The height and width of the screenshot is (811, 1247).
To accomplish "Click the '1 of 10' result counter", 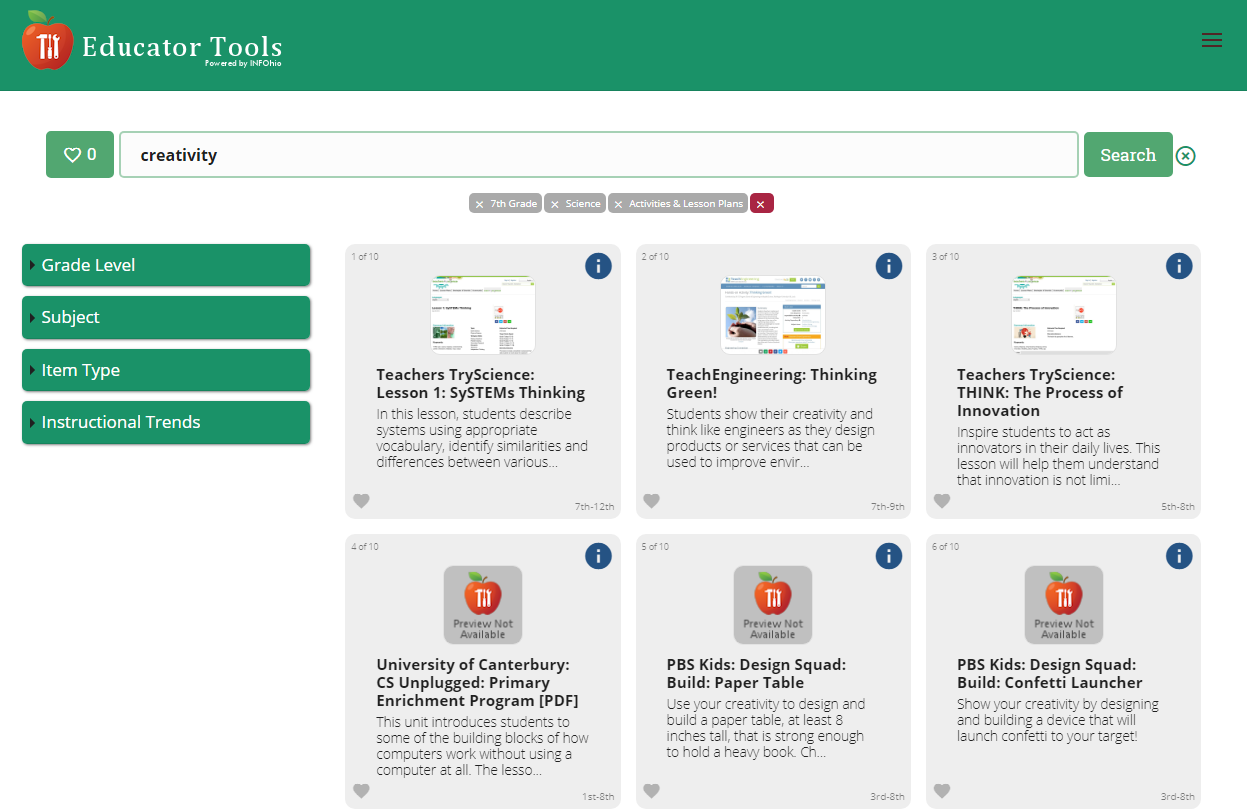I will 365,257.
